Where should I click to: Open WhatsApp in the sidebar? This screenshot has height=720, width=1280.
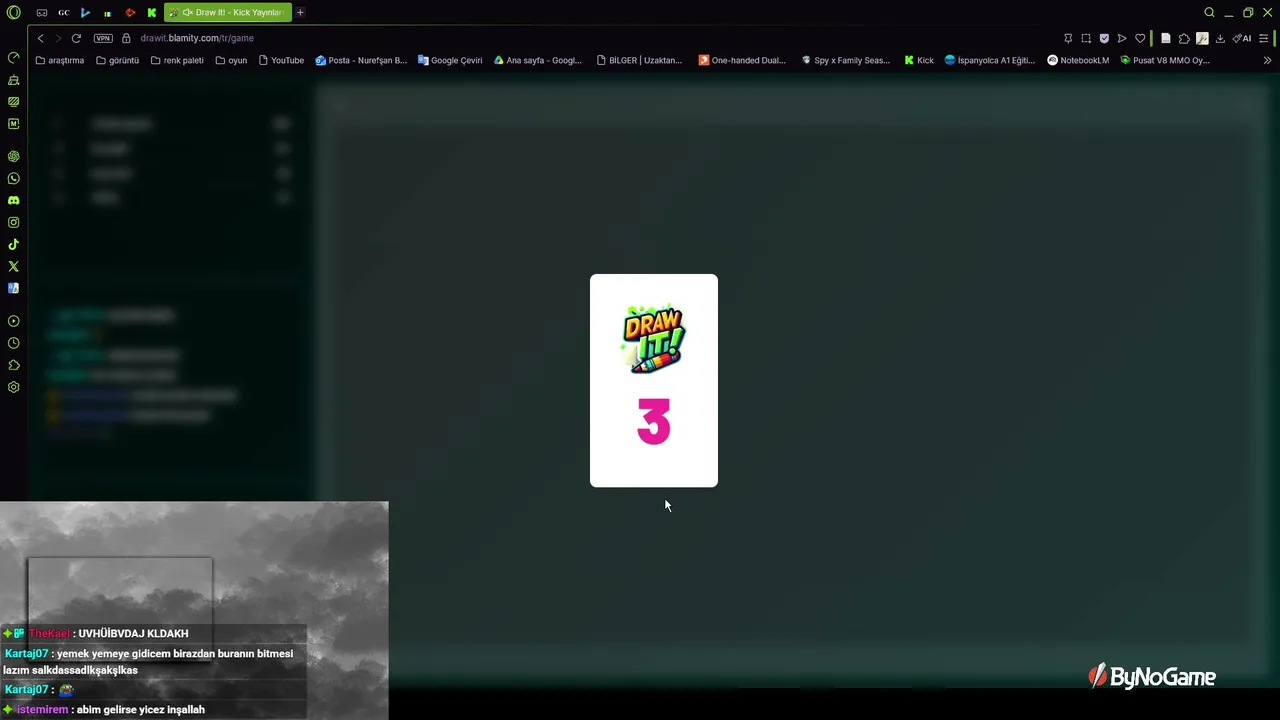point(14,178)
